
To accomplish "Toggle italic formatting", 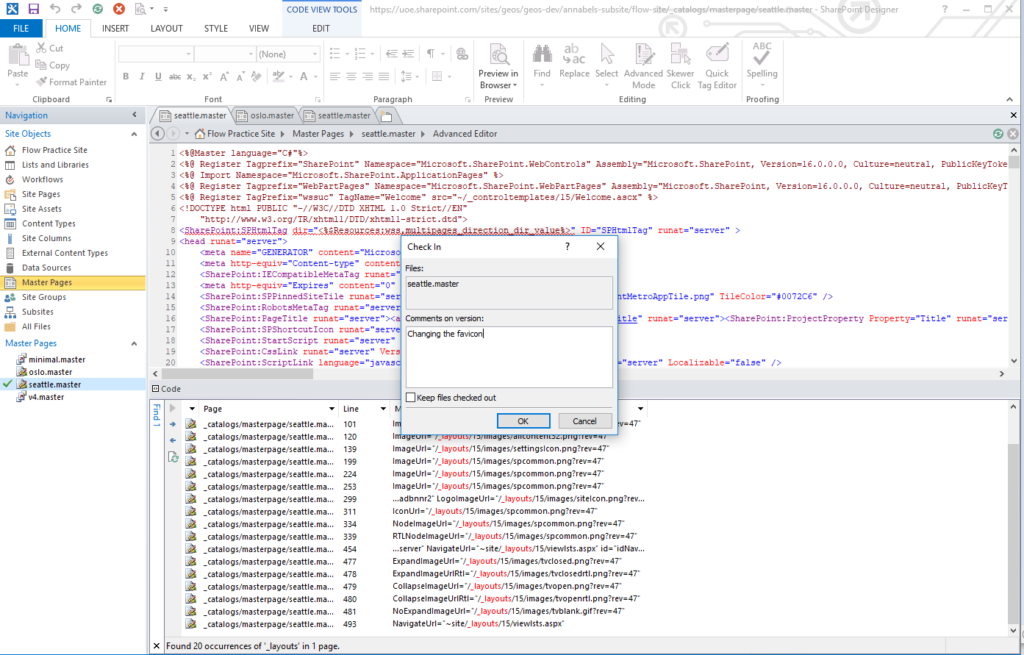I will 141,76.
